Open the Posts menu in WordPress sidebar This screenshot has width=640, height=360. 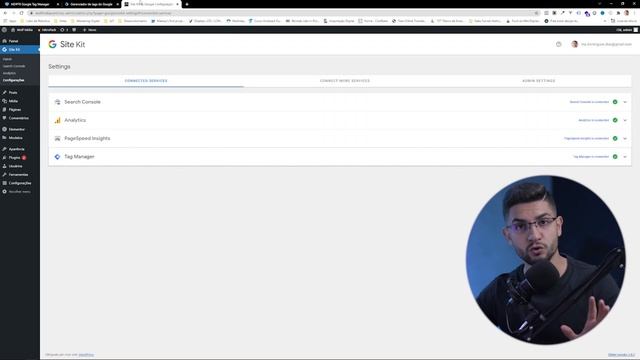13,93
